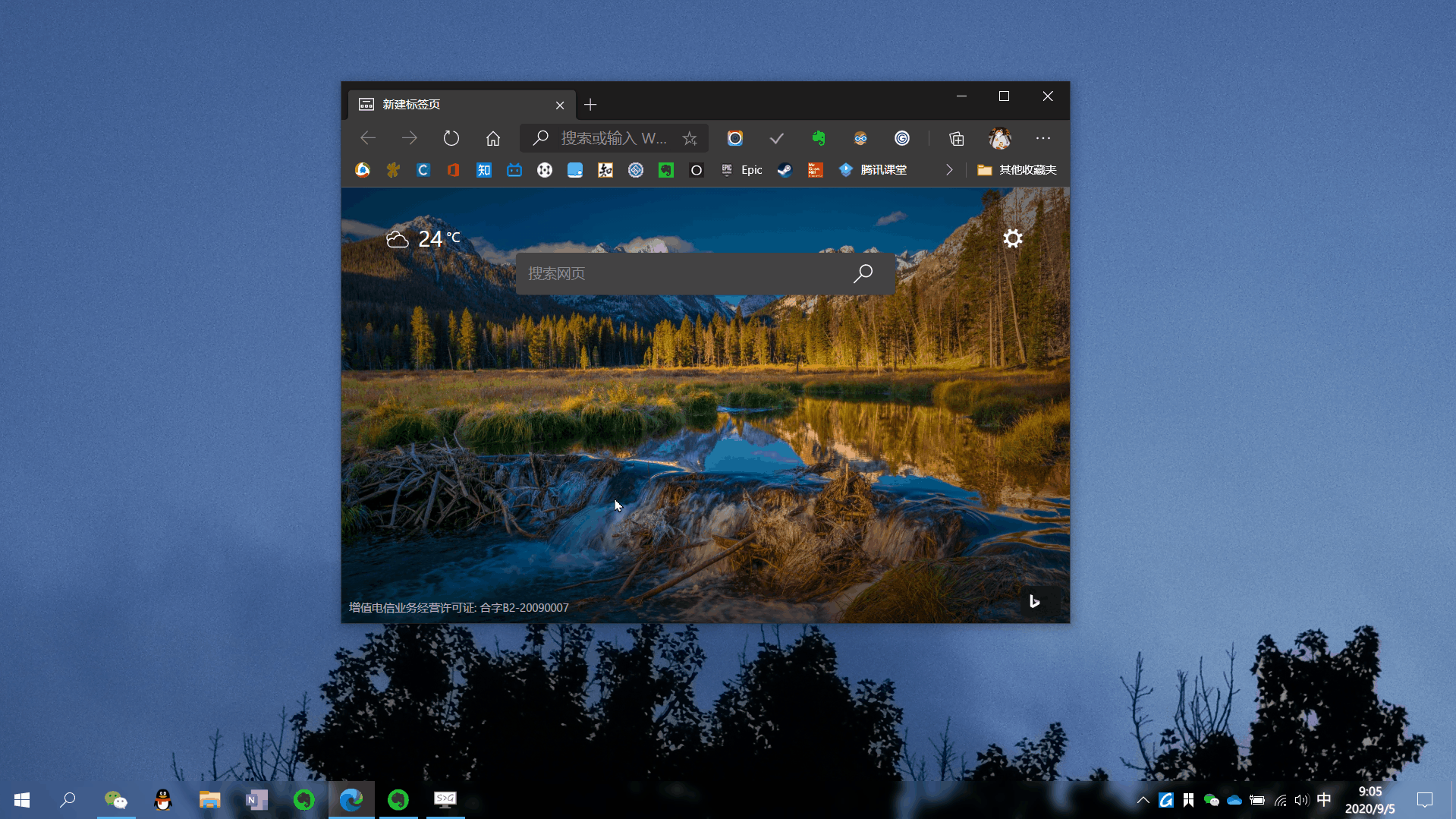This screenshot has height=819, width=1456.
Task: Close the 新建标签页 tab
Action: point(560,106)
